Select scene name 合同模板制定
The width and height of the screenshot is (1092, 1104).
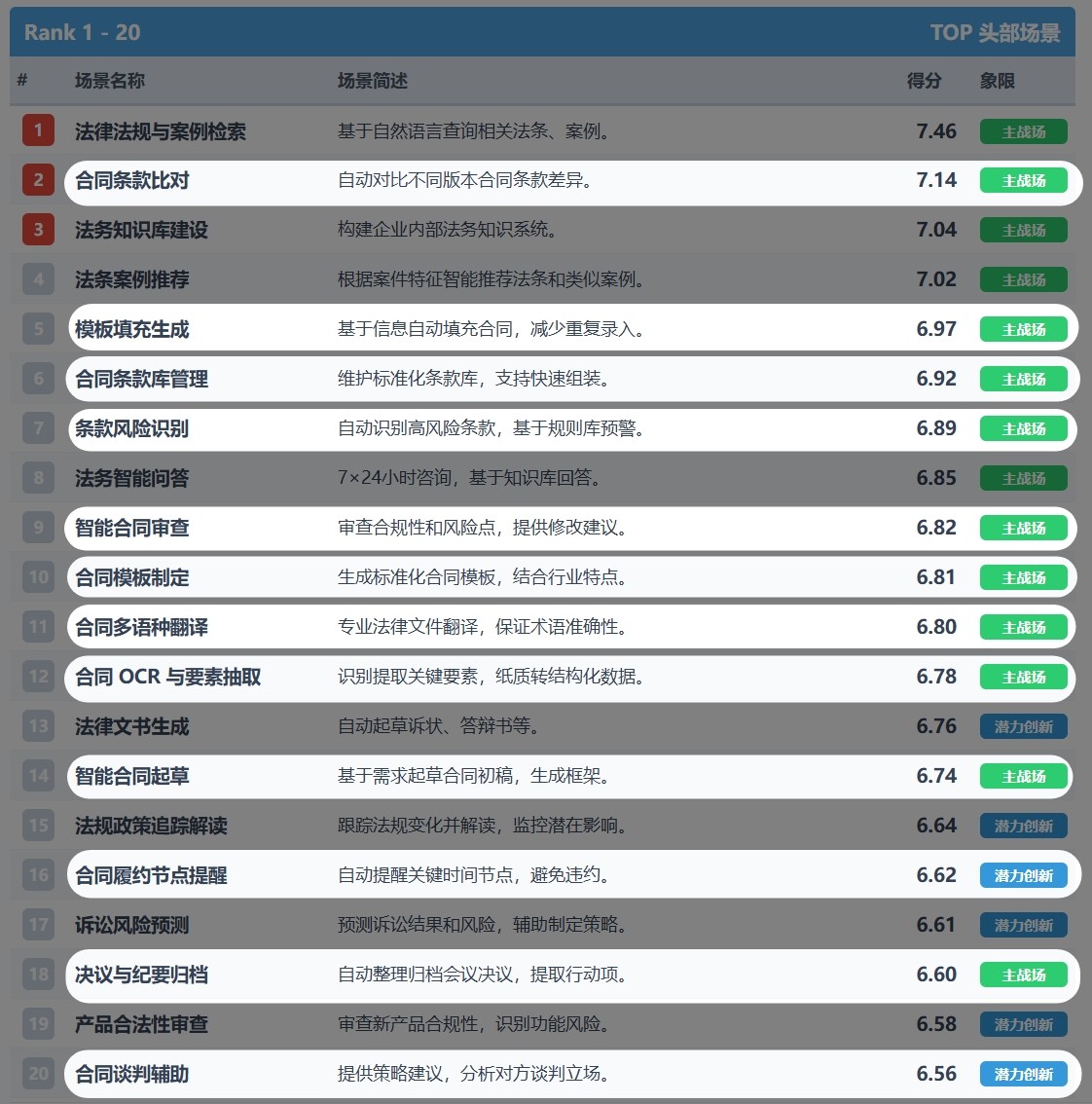click(132, 578)
